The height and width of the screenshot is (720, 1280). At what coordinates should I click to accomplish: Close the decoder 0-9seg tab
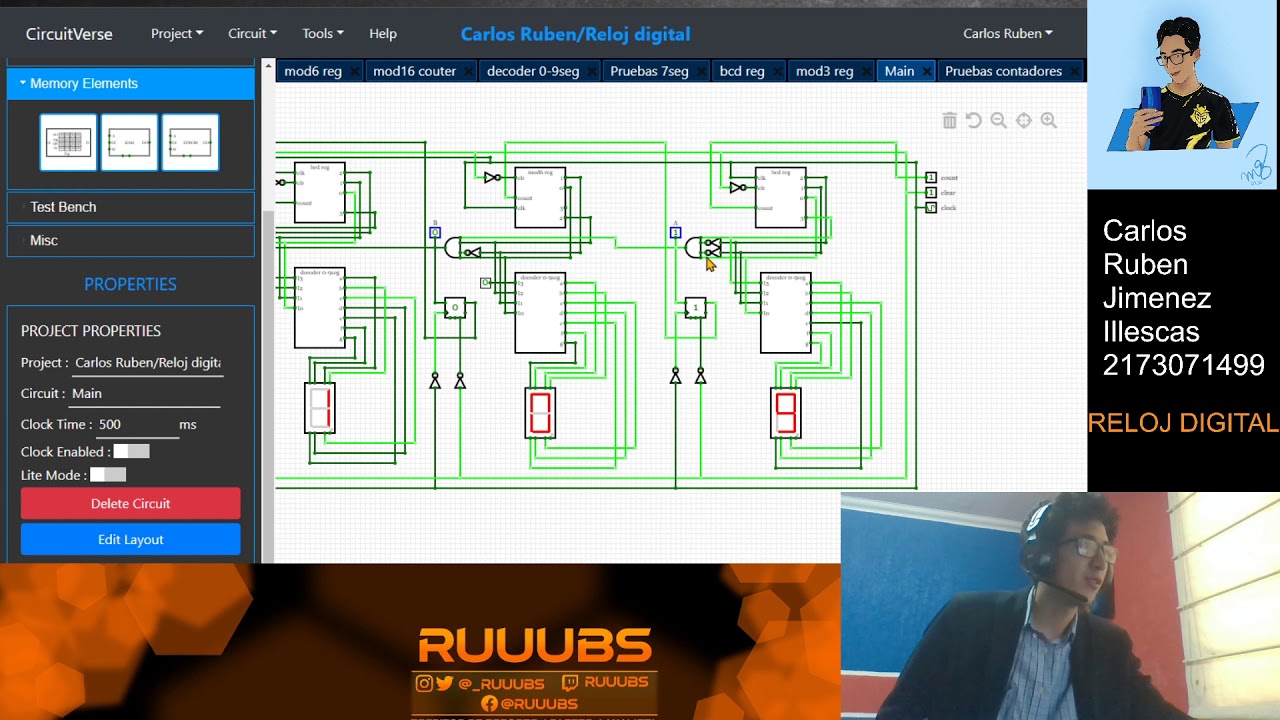click(590, 71)
